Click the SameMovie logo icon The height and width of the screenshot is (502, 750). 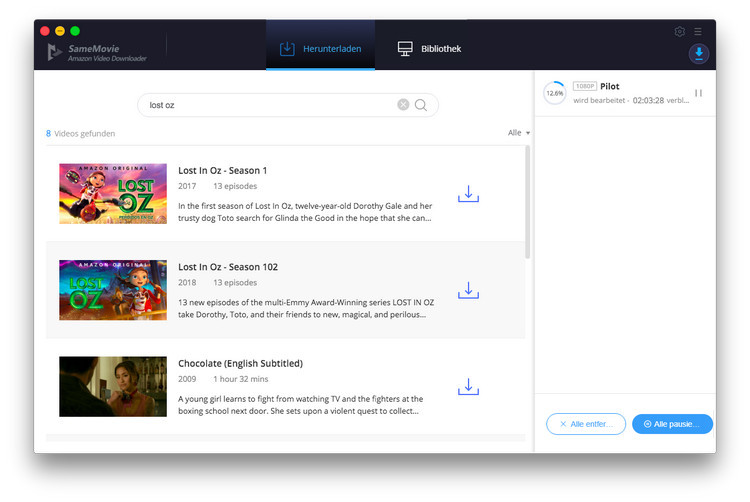click(54, 52)
